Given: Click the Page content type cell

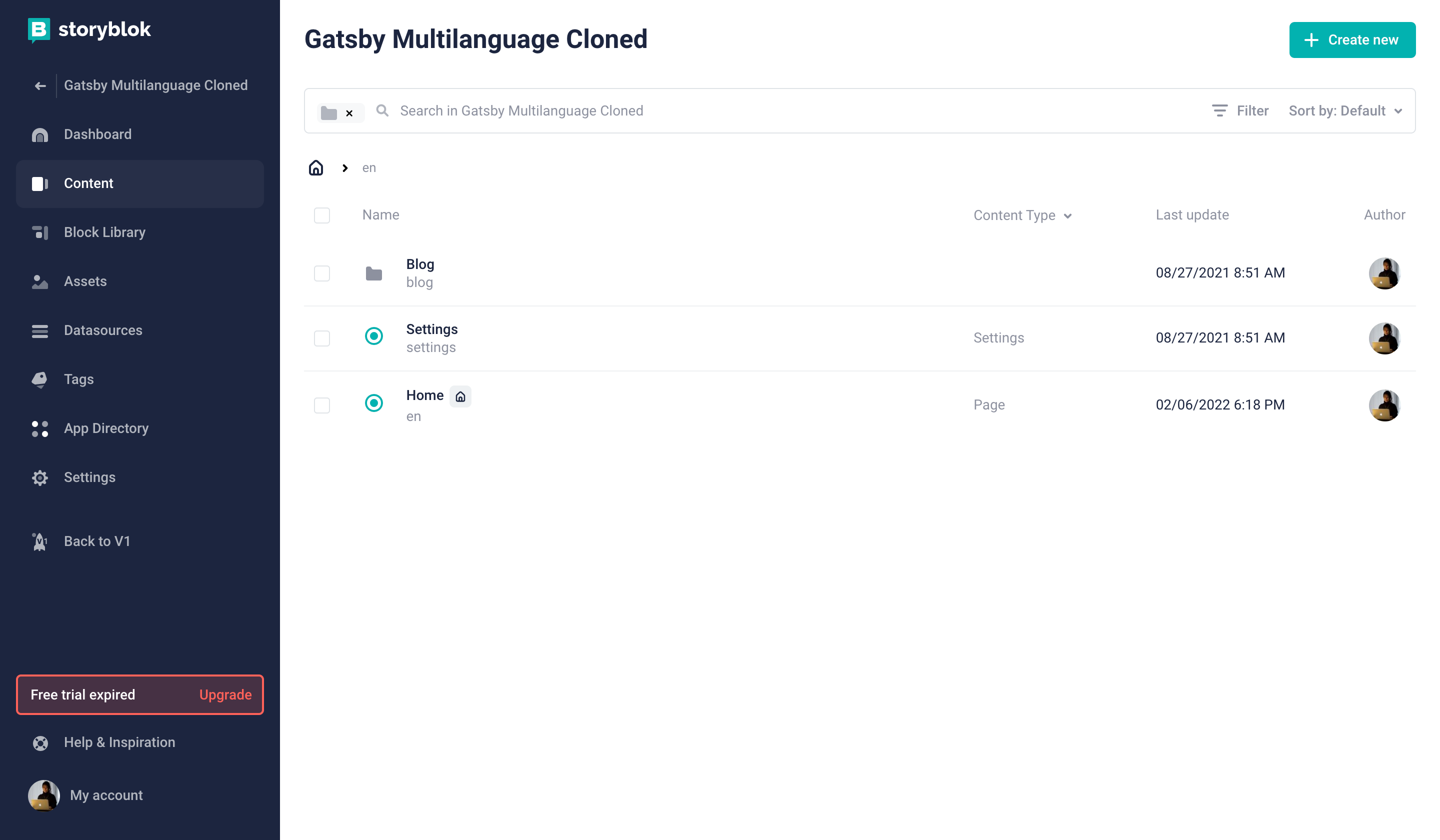Looking at the screenshot, I should pyautogui.click(x=989, y=405).
